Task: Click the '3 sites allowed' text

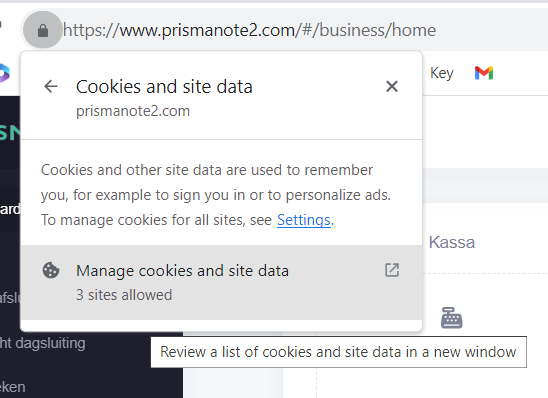Action: tap(124, 295)
